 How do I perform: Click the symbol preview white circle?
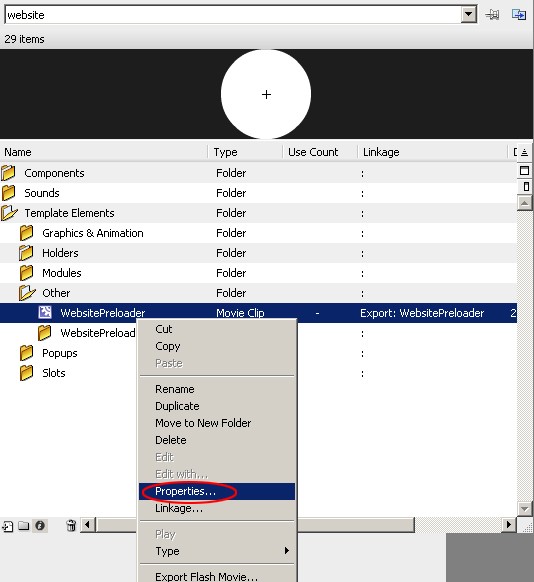[x=266, y=94]
